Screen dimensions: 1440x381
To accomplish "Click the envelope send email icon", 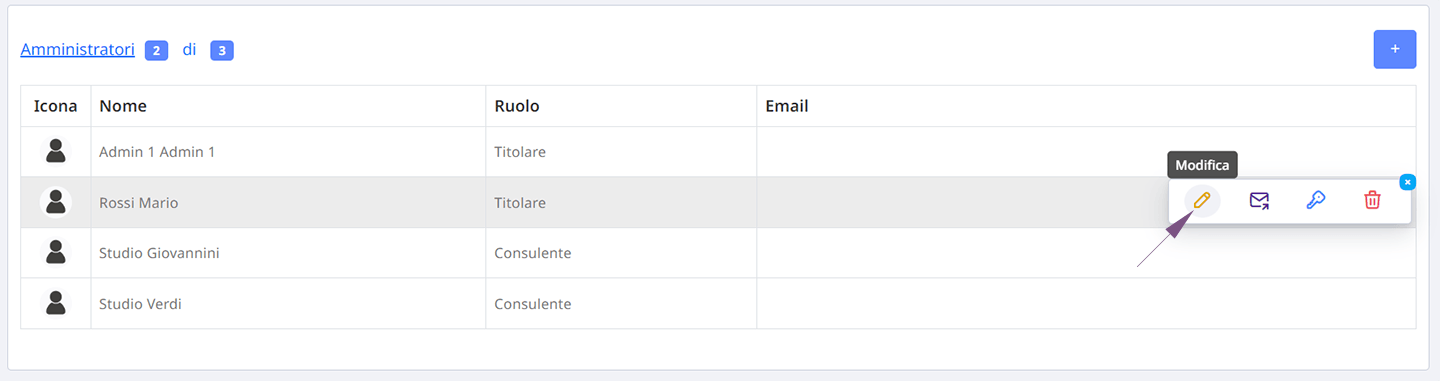I will [x=1259, y=201].
